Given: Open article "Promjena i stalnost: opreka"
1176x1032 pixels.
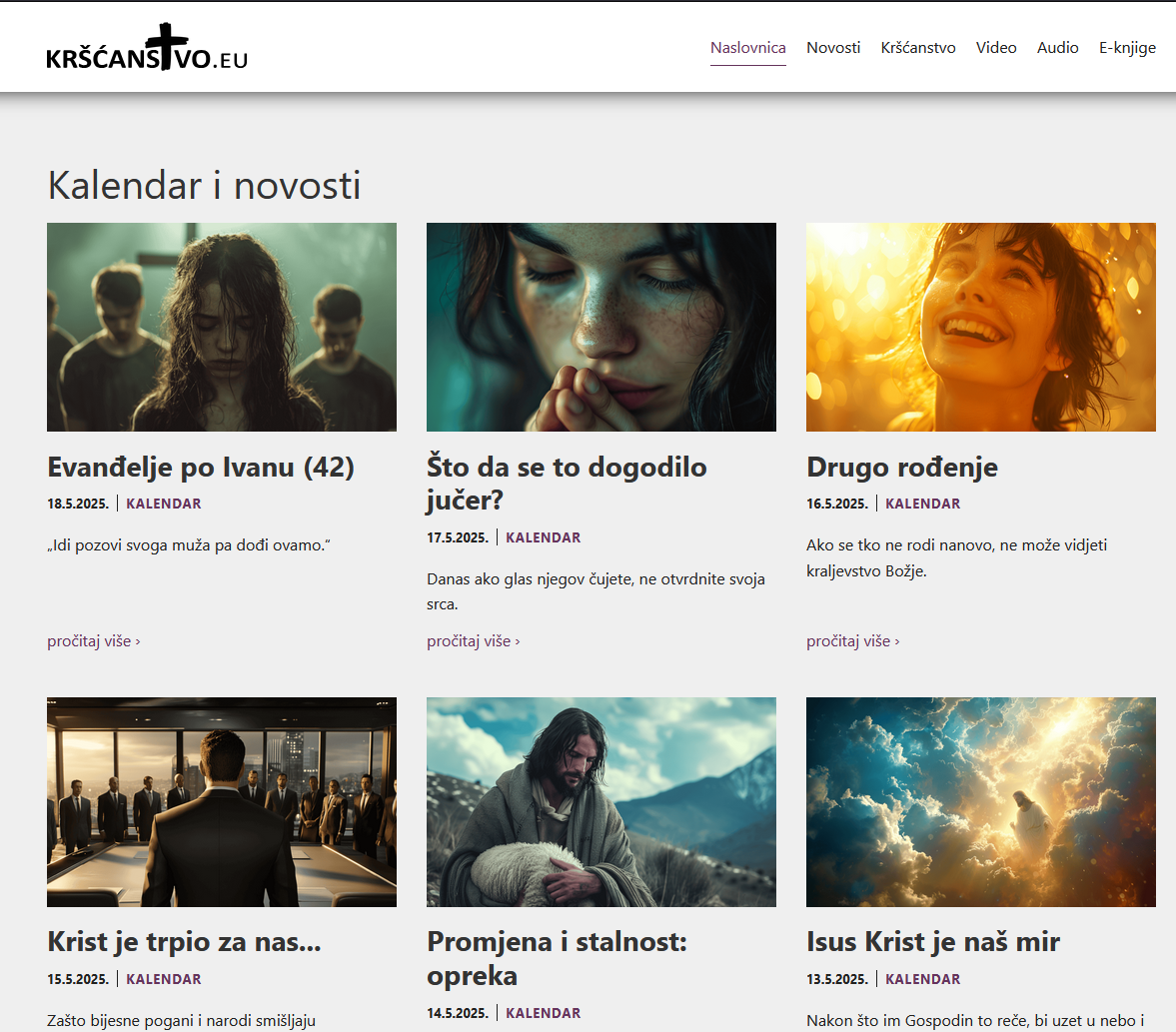Looking at the screenshot, I should 557,958.
